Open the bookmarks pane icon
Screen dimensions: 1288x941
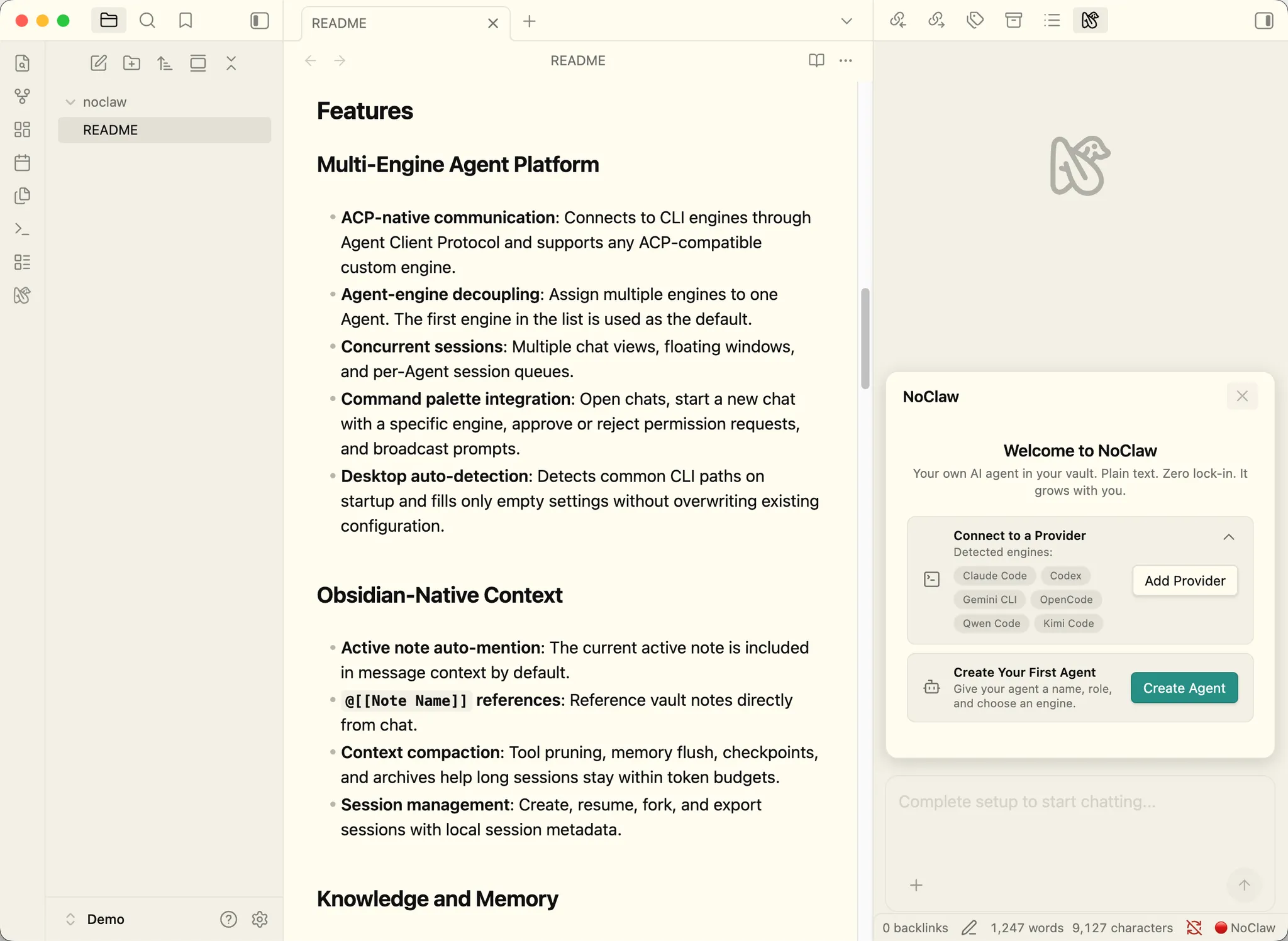click(x=186, y=21)
